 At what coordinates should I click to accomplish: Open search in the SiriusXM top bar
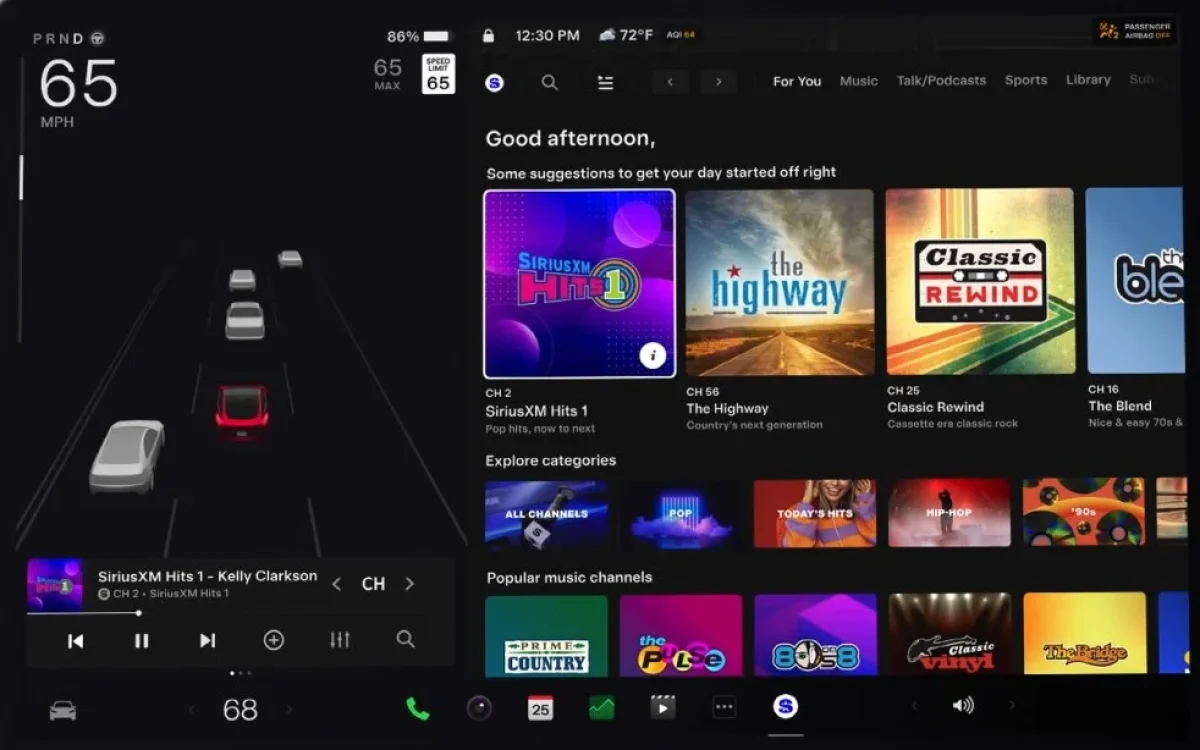click(550, 83)
